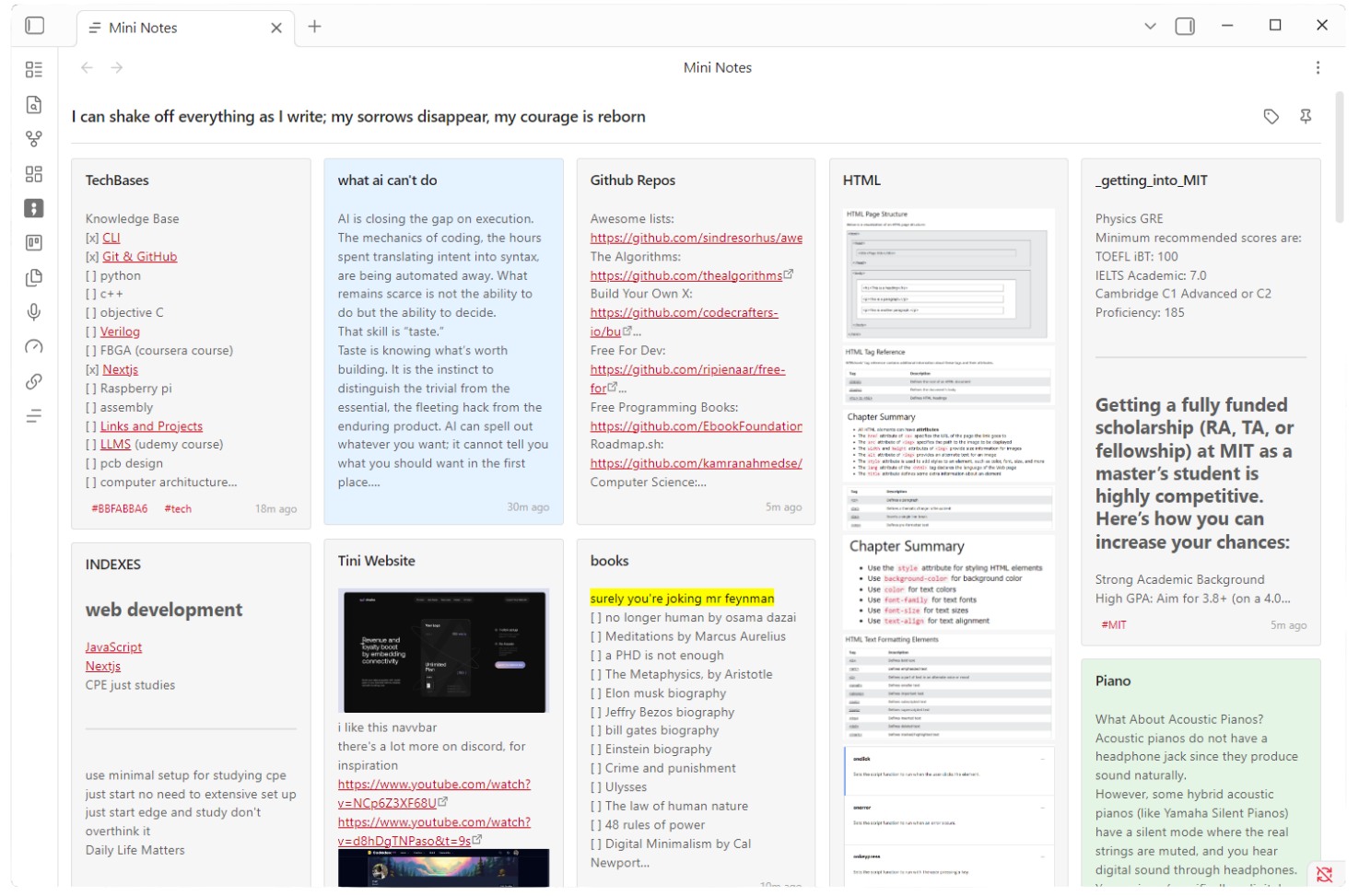
Task: Click the pin icon beside the quote
Action: [x=1306, y=117]
